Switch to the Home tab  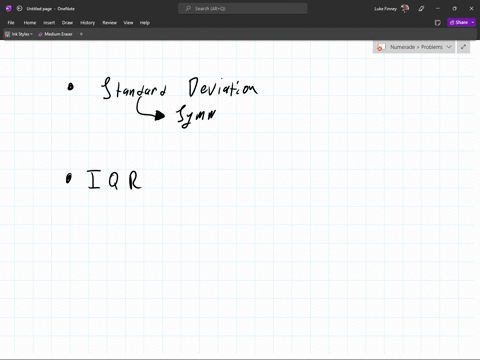30,23
